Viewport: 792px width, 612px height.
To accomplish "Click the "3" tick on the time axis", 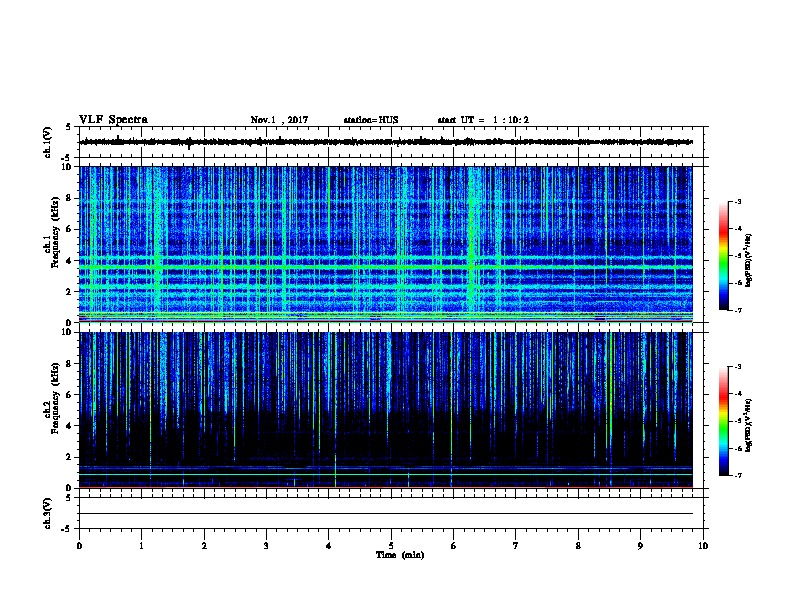I will 266,546.
